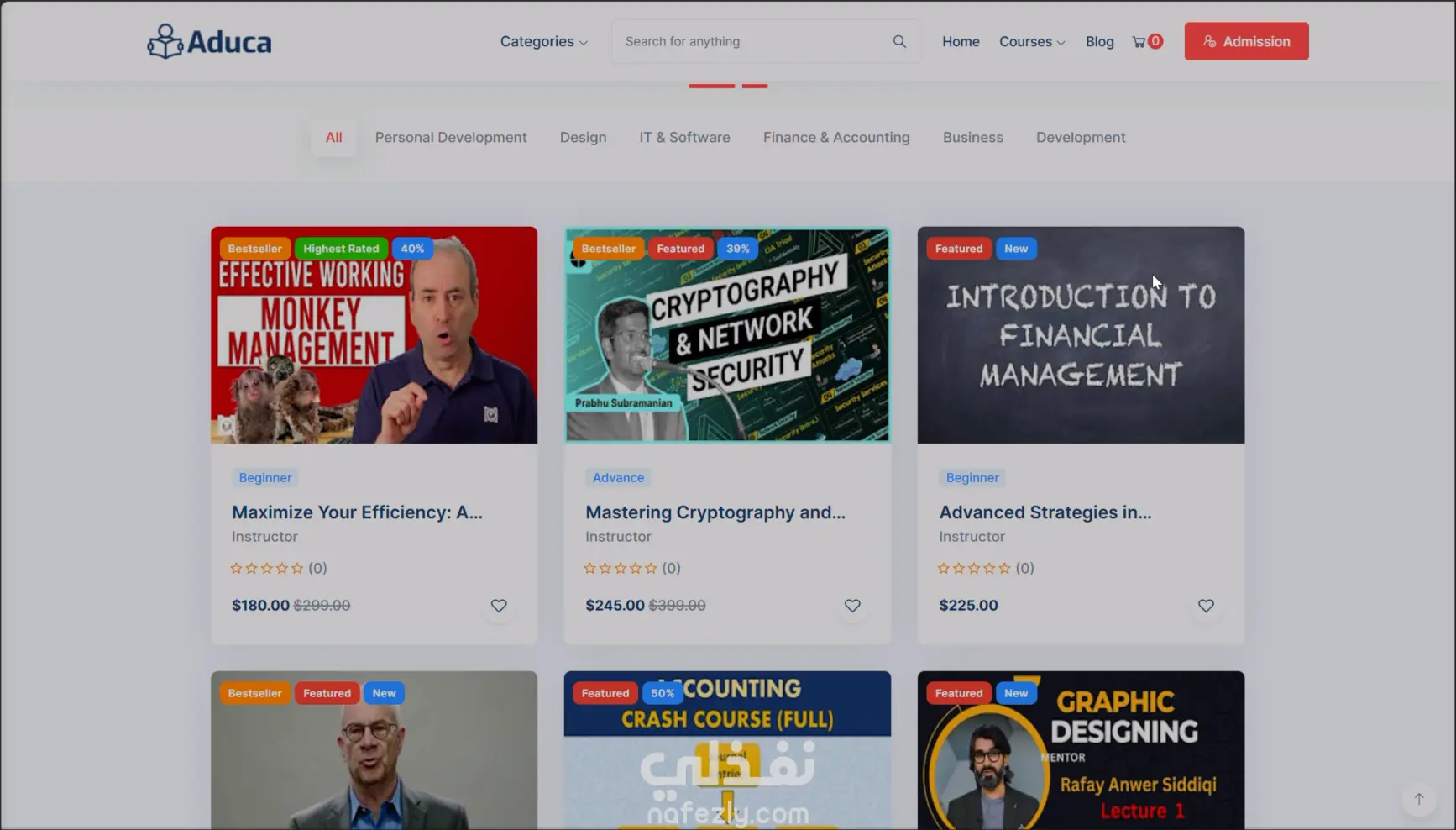Switch to the Development tab

tap(1081, 138)
